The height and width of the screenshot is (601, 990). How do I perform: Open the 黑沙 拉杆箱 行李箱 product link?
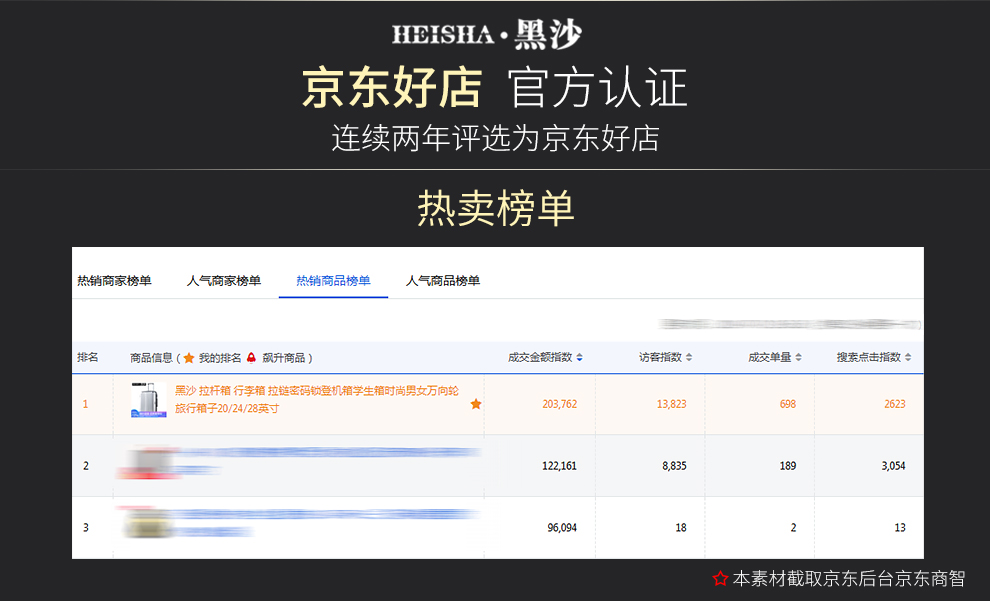[x=317, y=400]
